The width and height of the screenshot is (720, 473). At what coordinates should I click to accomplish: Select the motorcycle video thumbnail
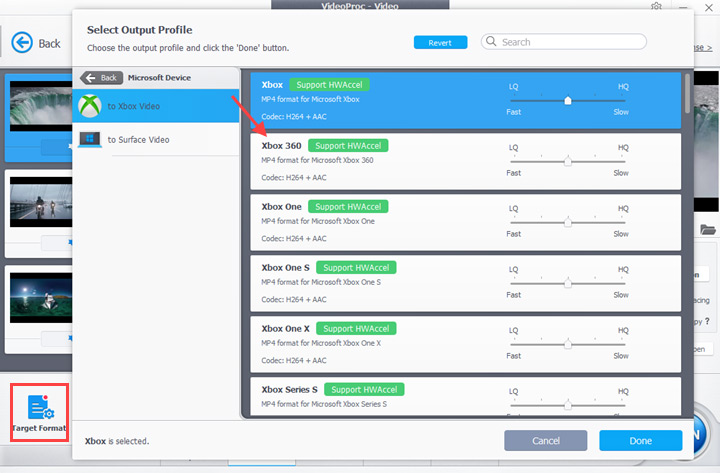point(41,202)
